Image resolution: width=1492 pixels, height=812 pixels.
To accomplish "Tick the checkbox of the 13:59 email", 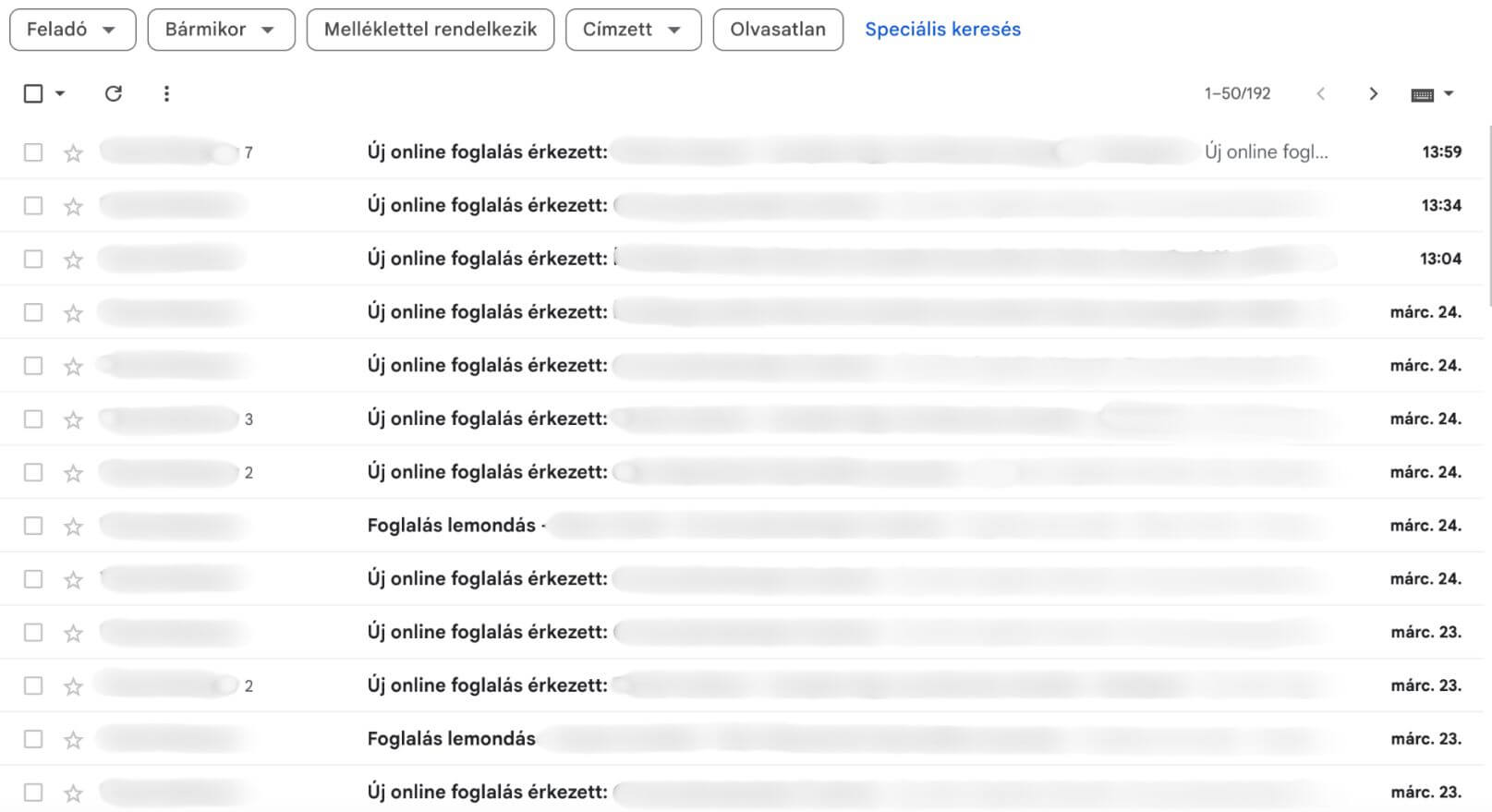I will pyautogui.click(x=33, y=152).
